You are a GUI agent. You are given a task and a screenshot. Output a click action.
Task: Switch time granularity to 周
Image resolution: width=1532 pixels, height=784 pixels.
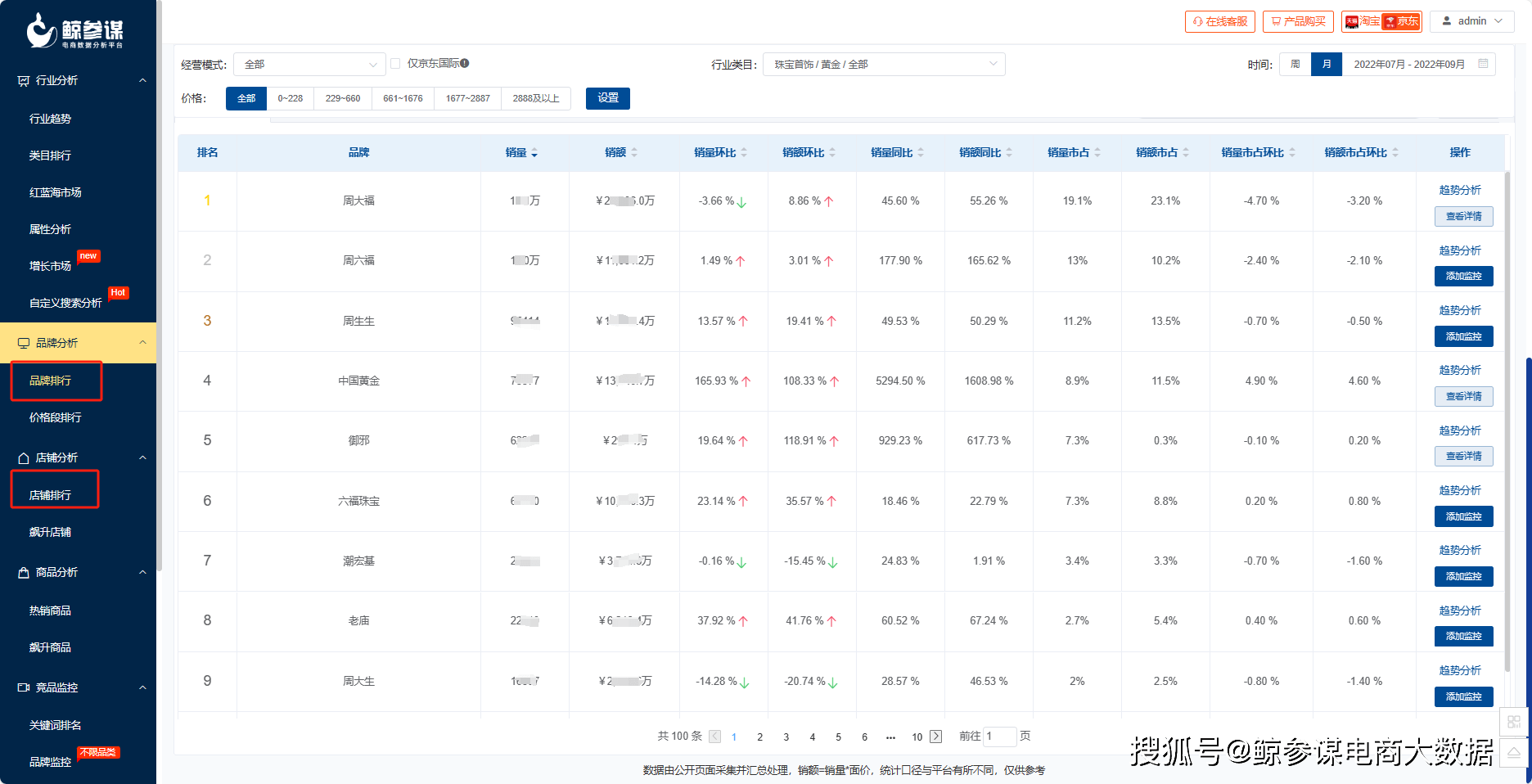point(1295,64)
